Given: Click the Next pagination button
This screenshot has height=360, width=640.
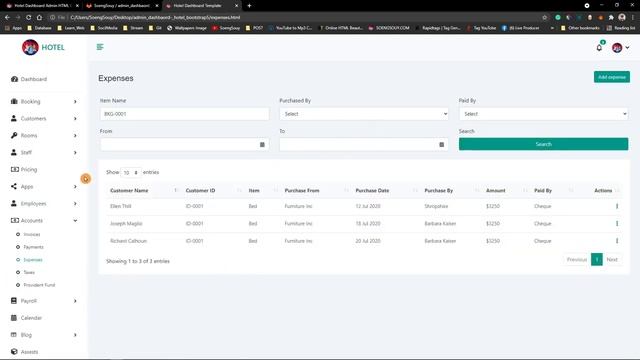Looking at the screenshot, I should pyautogui.click(x=612, y=260).
